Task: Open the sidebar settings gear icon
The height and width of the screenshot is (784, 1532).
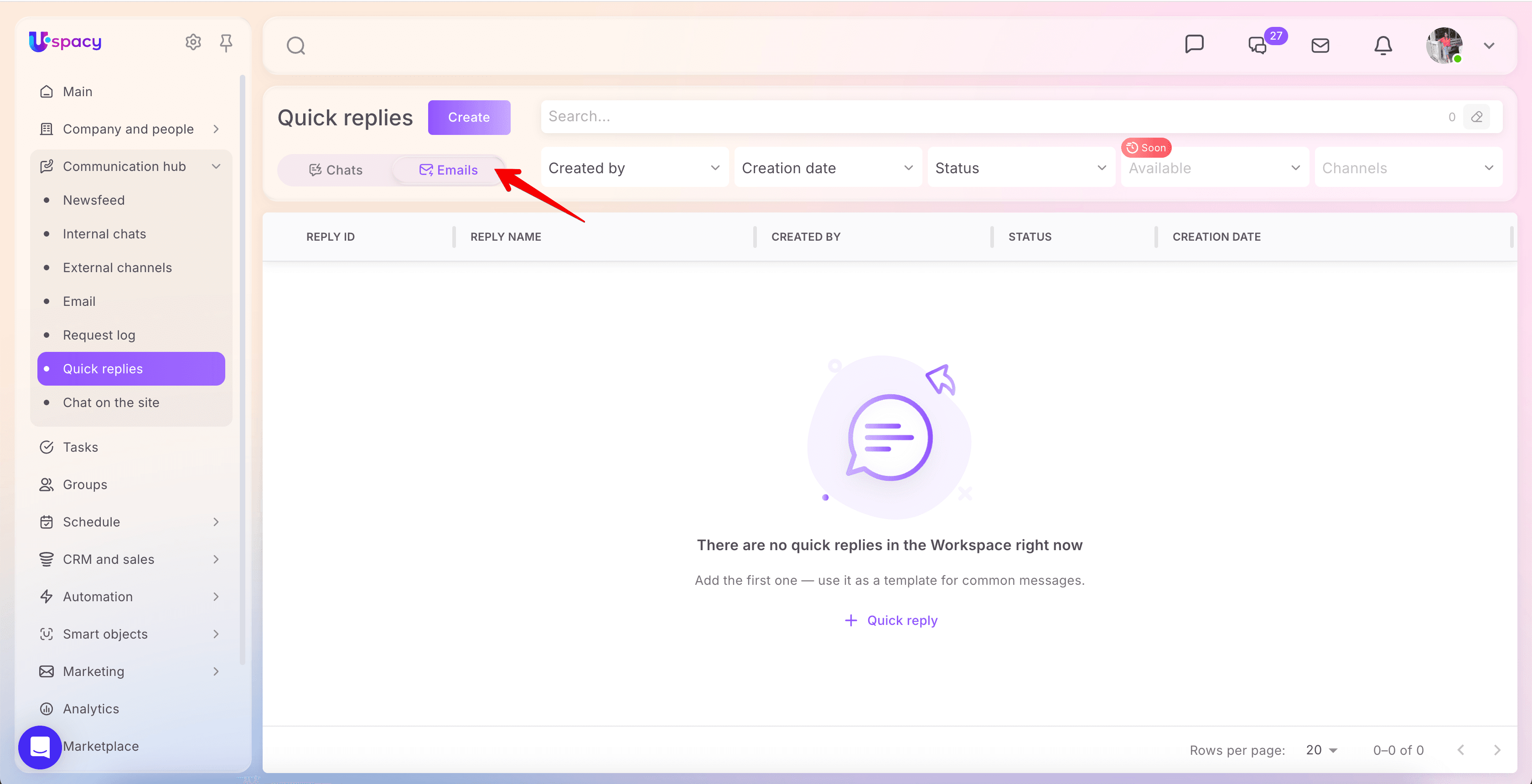Action: 193,42
